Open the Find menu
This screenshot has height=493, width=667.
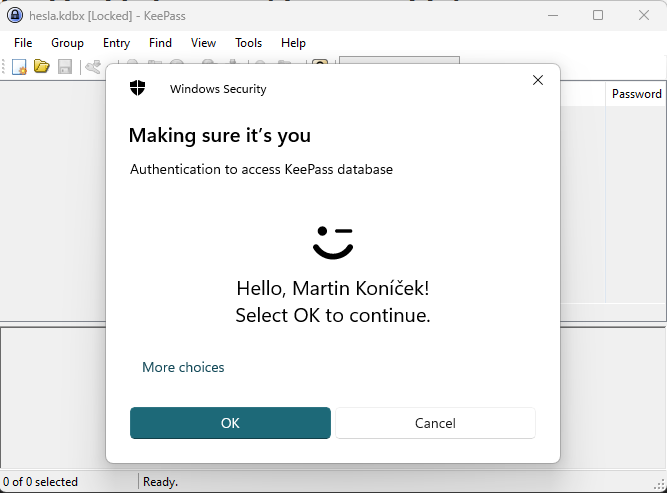160,43
